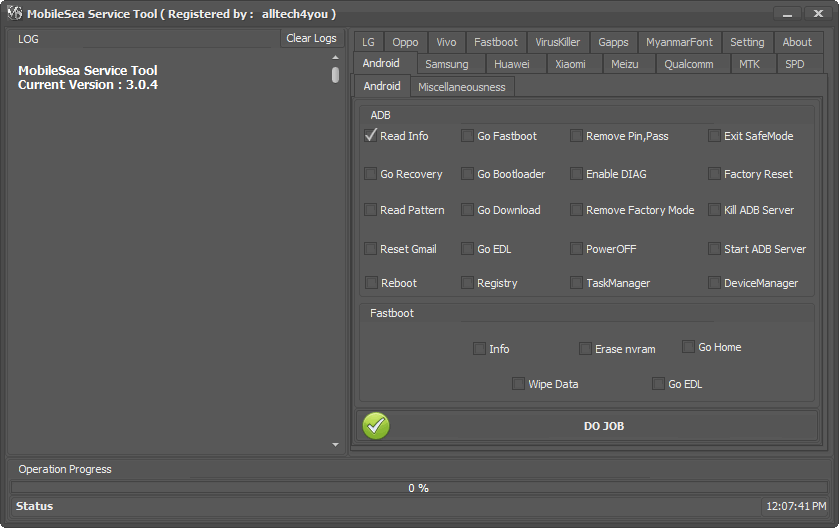Tick the TaskManager checkbox
The image size is (839, 528).
576,282
